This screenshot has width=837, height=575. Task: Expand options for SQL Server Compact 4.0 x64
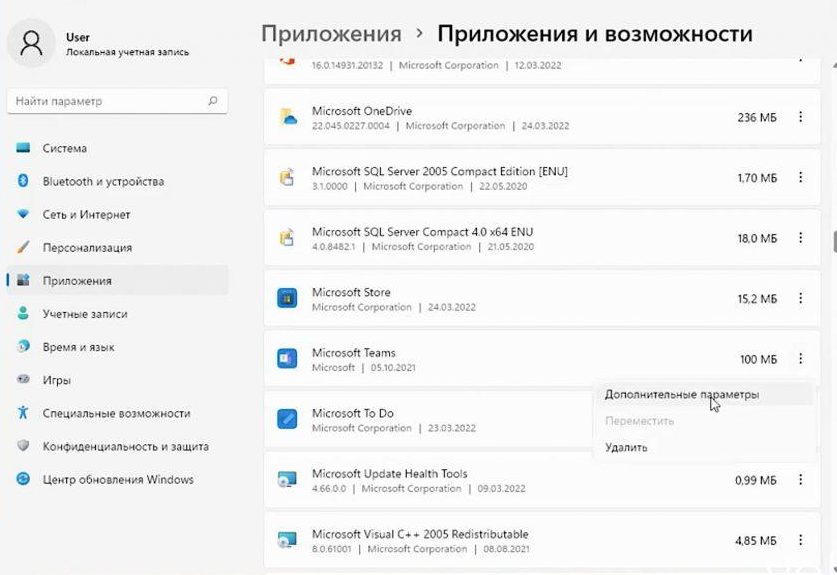tap(800, 238)
